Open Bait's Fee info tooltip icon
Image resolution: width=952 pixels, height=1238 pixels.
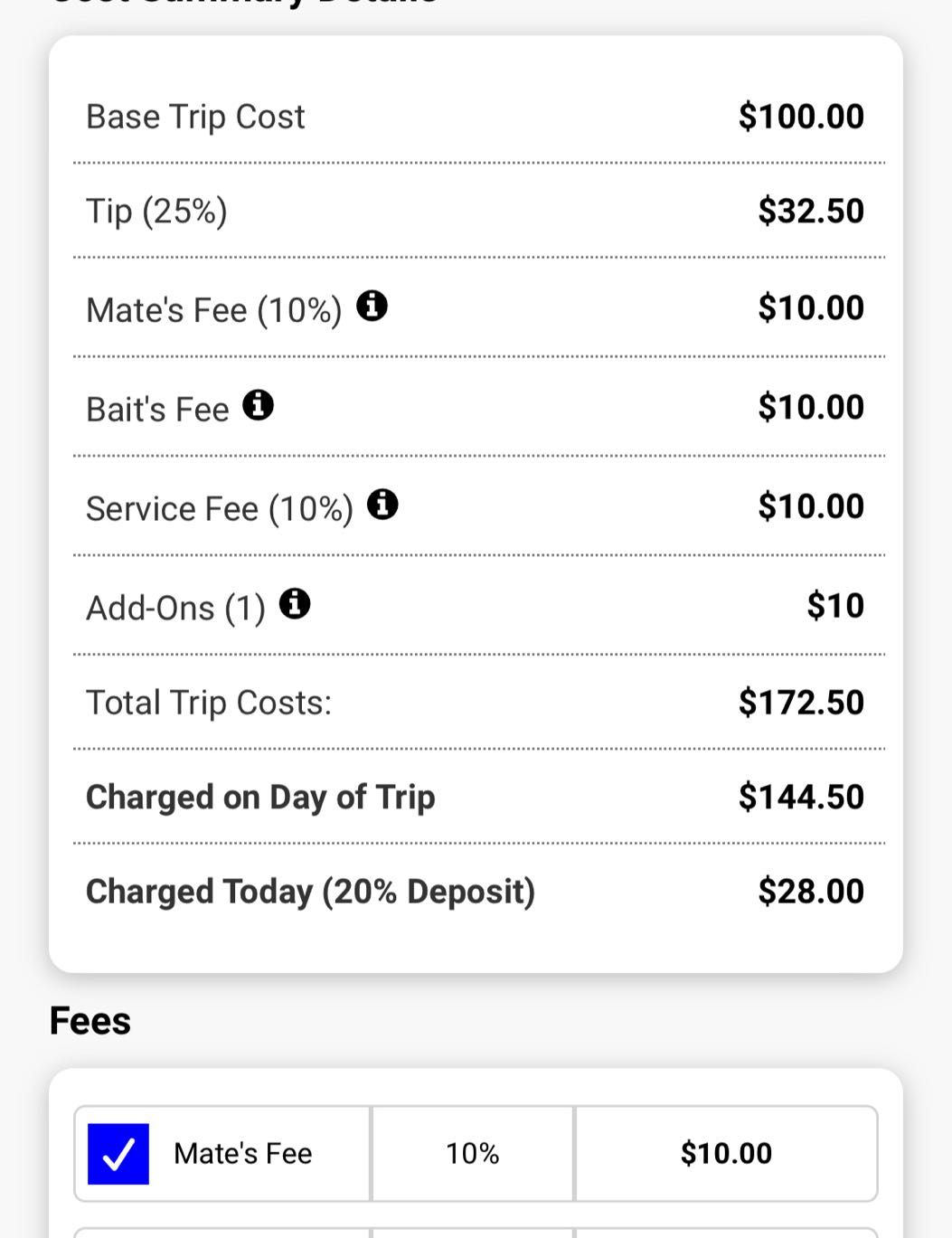tap(258, 405)
